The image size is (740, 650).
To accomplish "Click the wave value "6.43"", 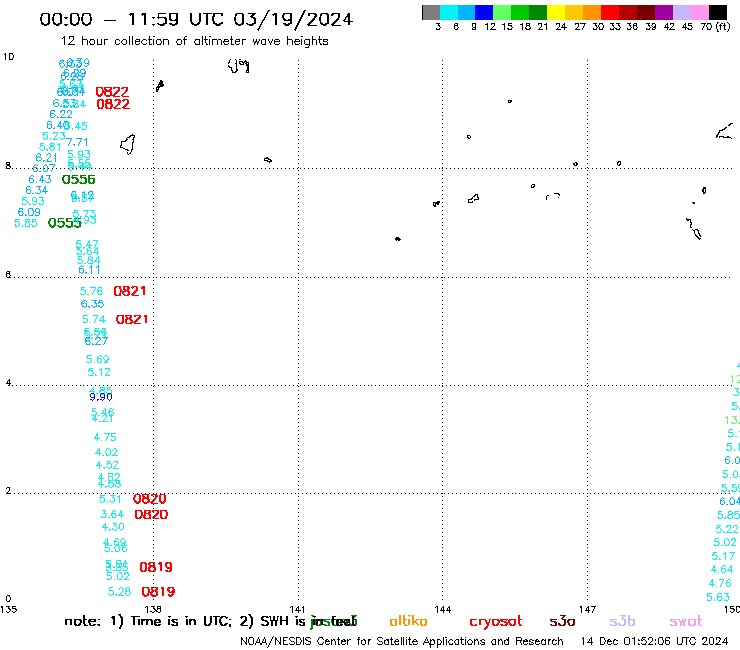I will tap(40, 179).
